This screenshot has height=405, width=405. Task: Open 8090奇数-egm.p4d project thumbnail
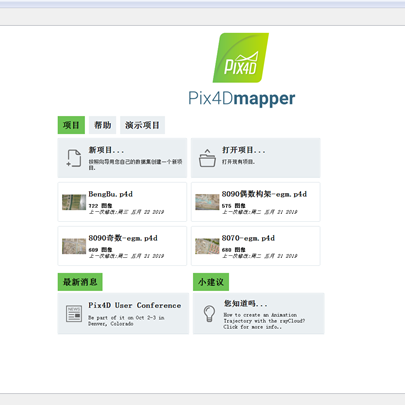[74, 246]
